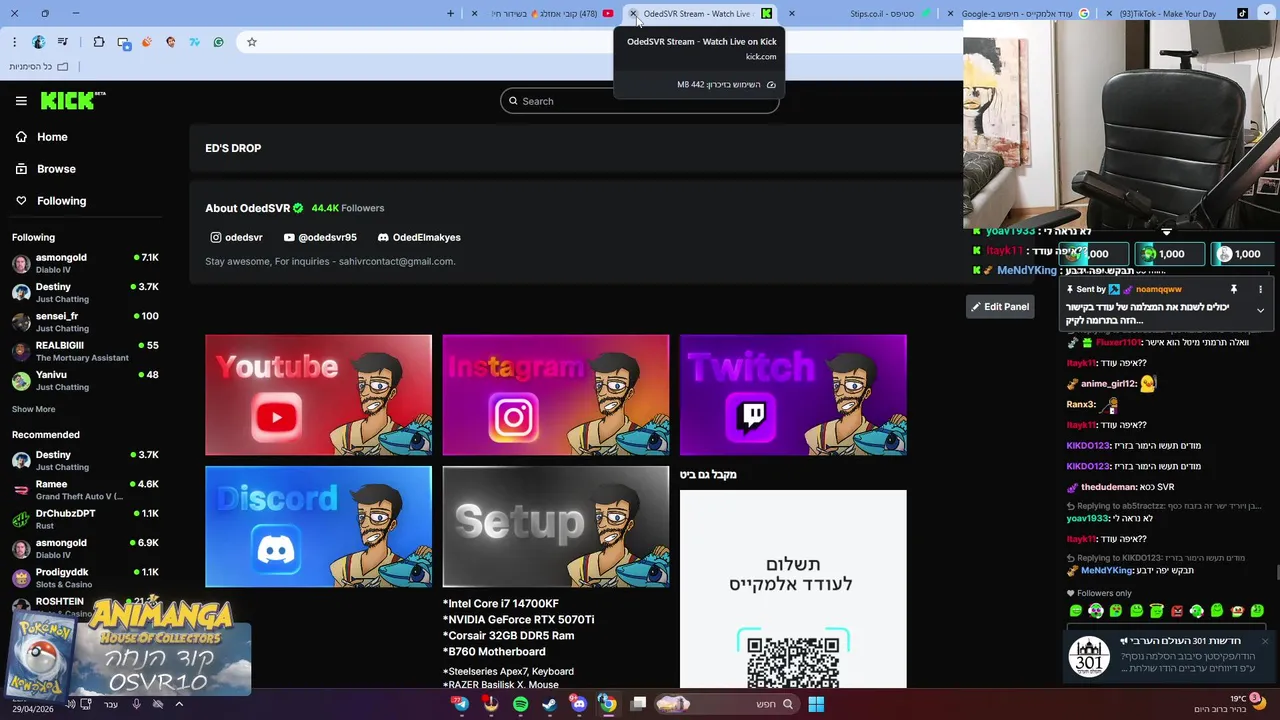The image size is (1280, 720).
Task: Click the 301 news notification logo
Action: click(1089, 657)
